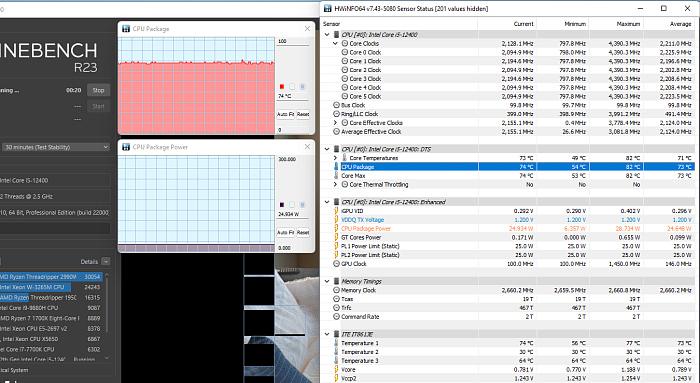The width and height of the screenshot is (700, 383).
Task: Click the clock icon beside Bus Clock
Action: [x=336, y=105]
